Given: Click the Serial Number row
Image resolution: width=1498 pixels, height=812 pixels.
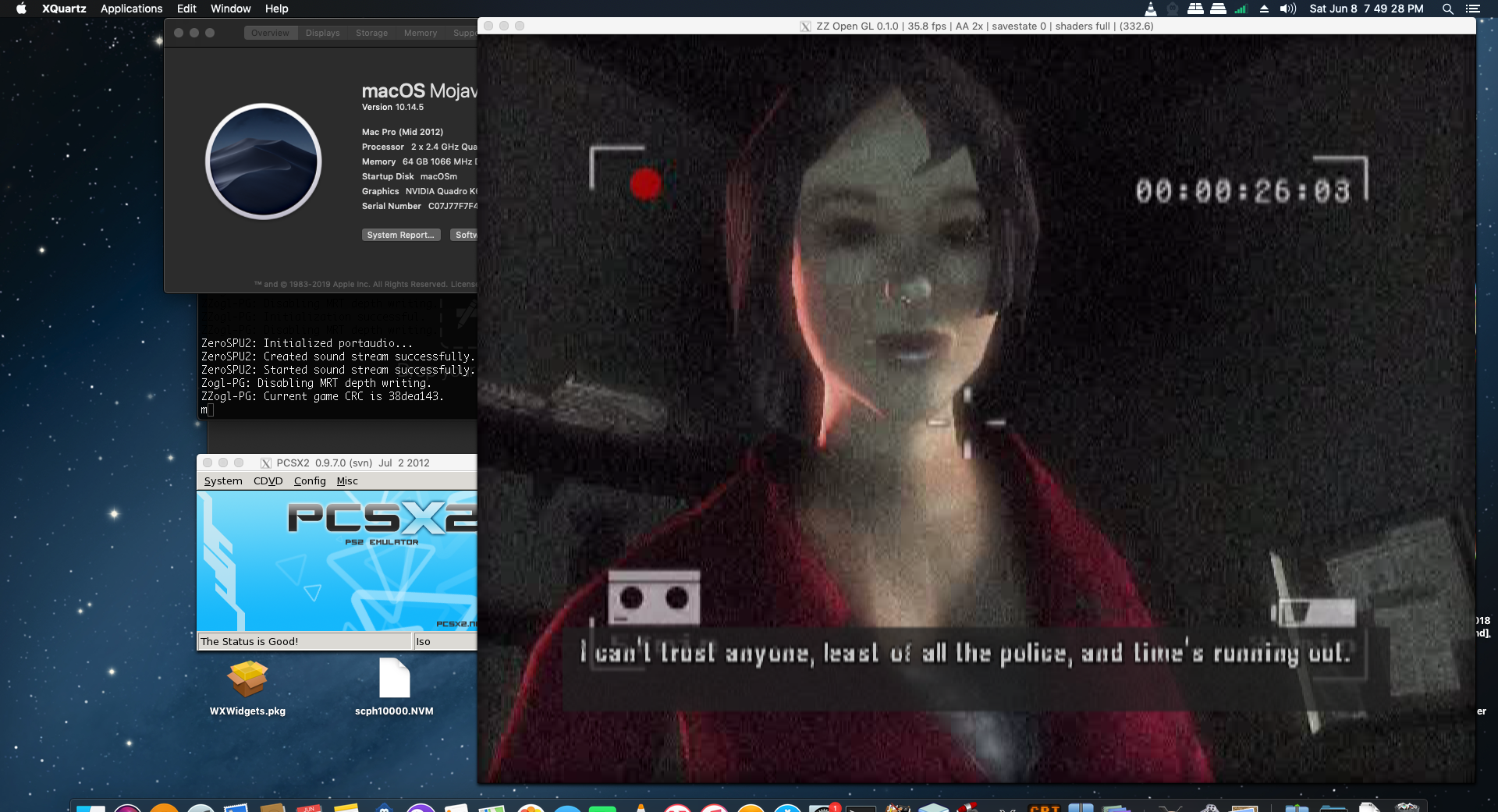Looking at the screenshot, I should pyautogui.click(x=419, y=206).
